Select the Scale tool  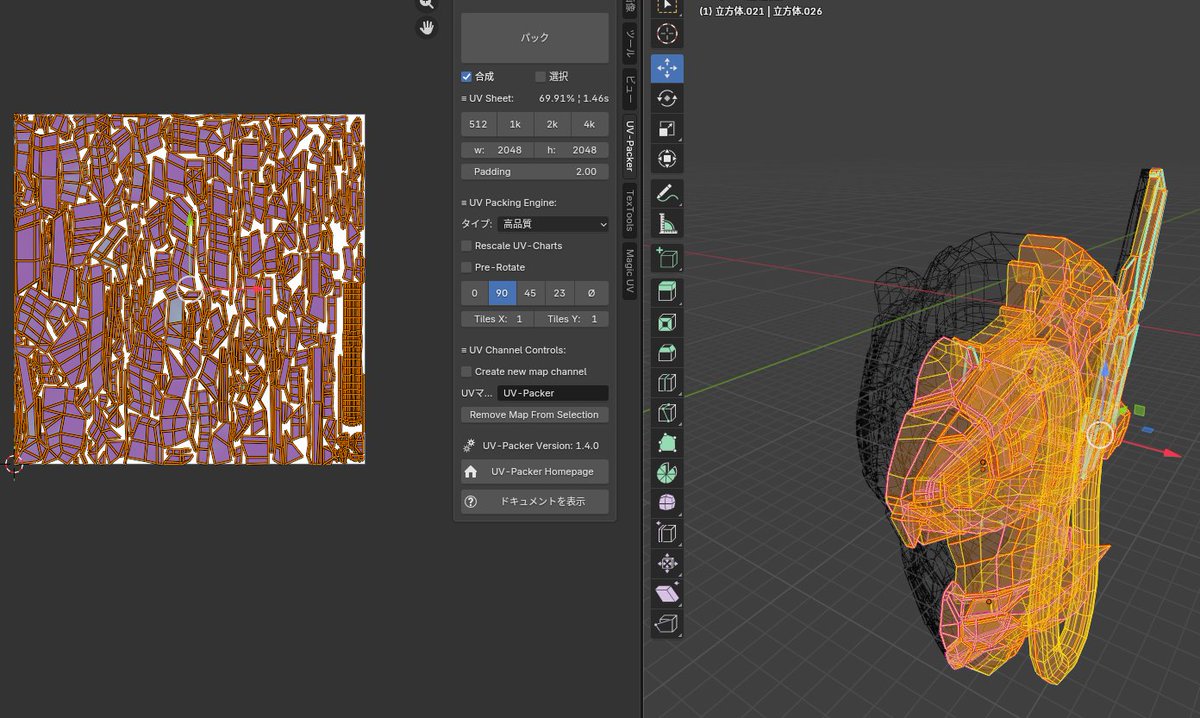point(667,128)
